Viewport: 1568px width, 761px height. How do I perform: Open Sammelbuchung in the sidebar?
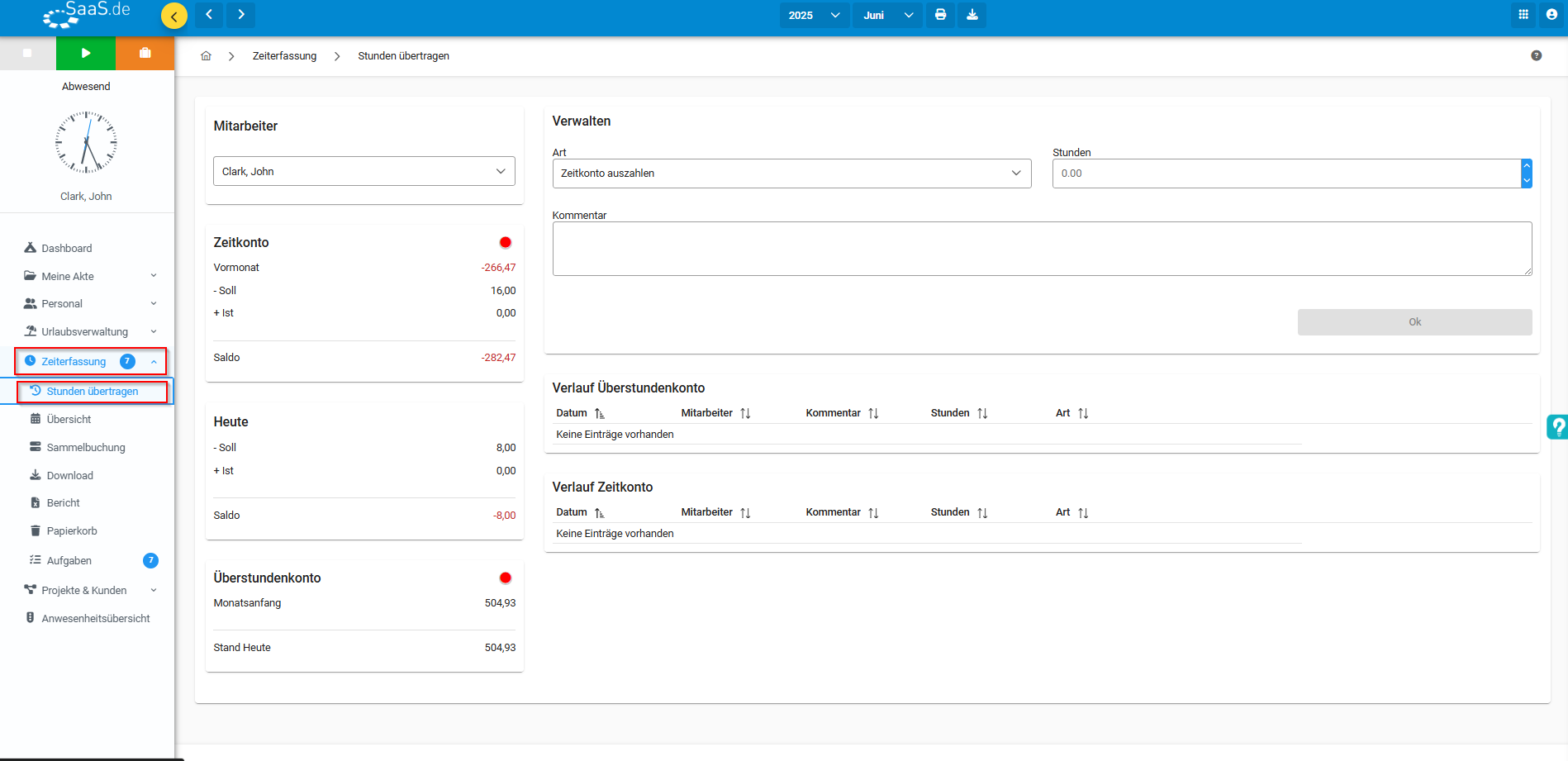(86, 448)
